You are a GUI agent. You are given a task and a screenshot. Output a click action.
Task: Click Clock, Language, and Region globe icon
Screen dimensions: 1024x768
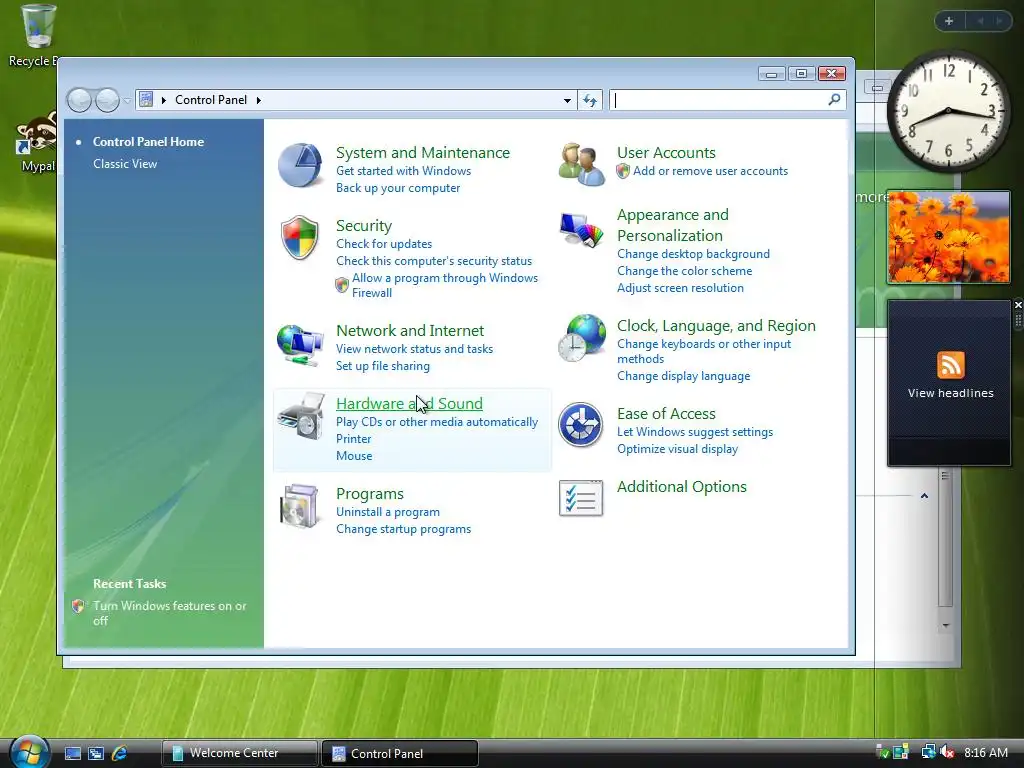tap(581, 338)
